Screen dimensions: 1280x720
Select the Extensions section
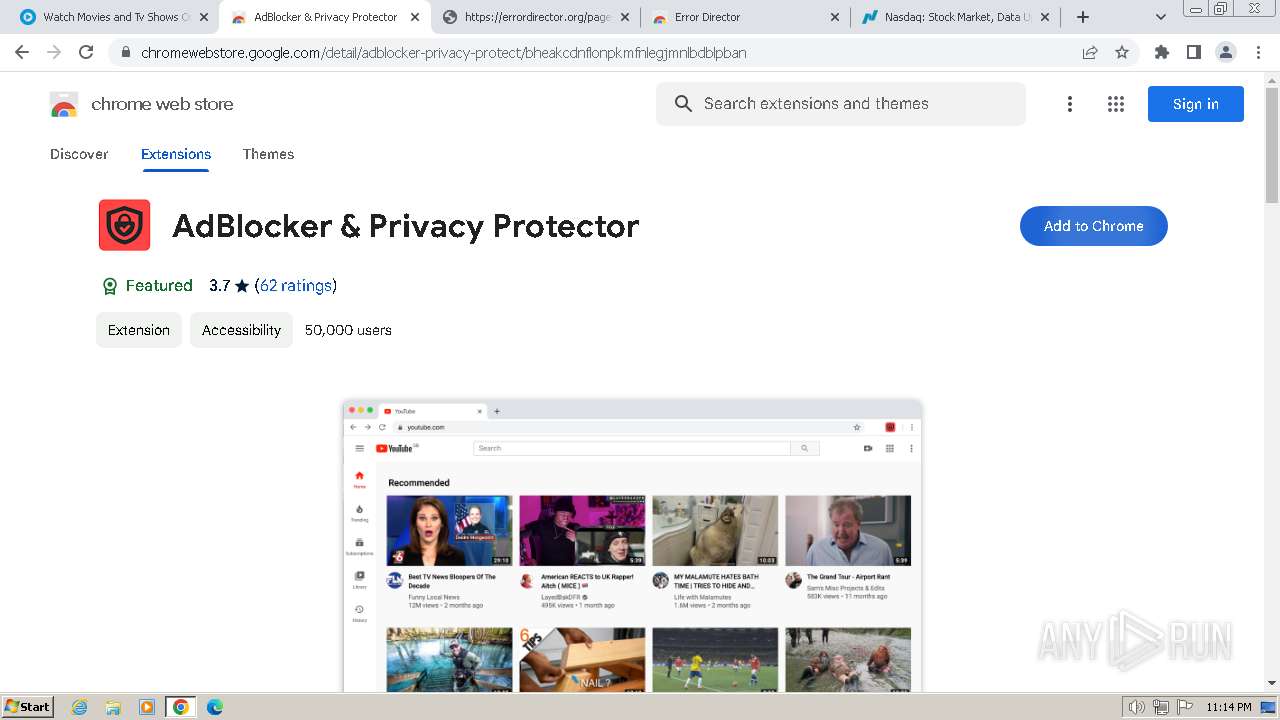pos(176,154)
